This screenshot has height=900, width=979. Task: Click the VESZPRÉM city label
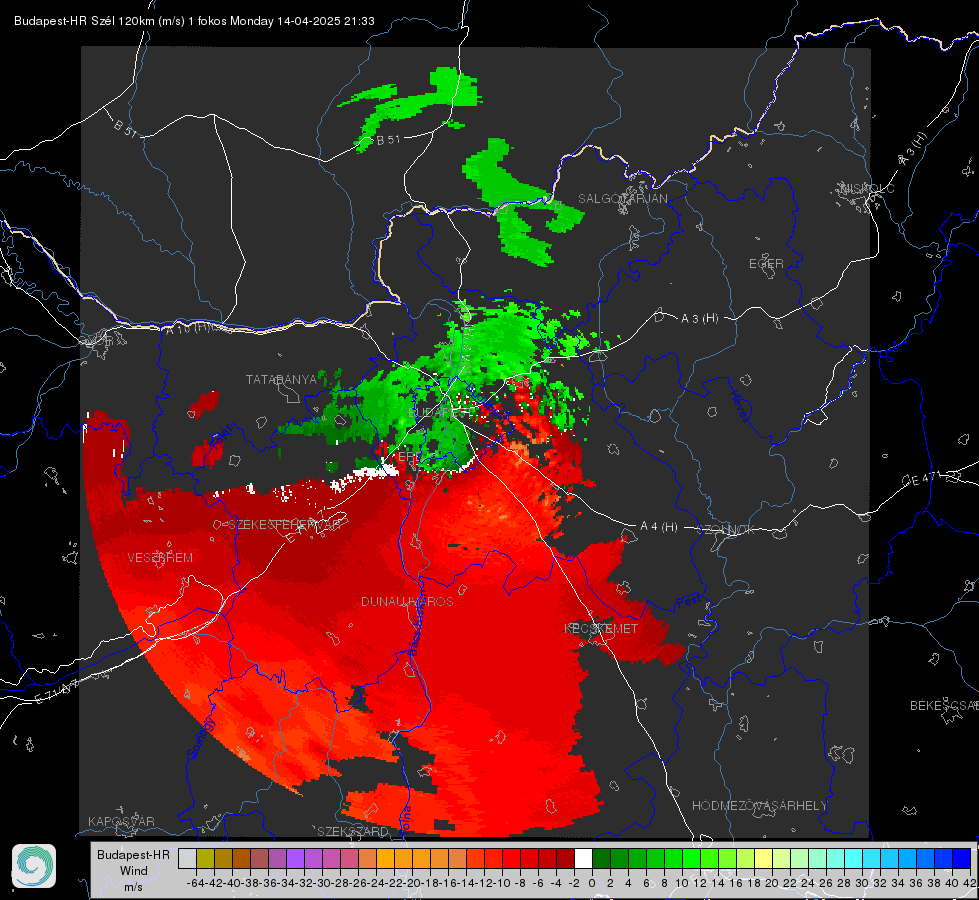click(160, 557)
